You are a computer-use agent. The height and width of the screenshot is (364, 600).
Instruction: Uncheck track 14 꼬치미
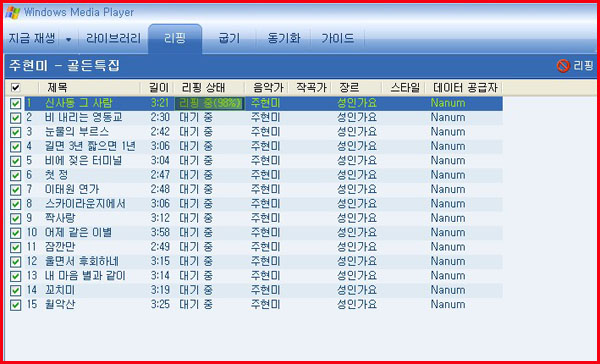click(15, 291)
